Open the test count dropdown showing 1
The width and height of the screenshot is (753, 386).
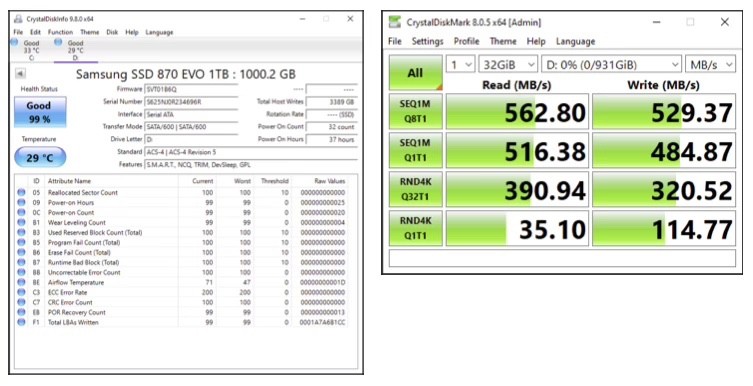461,64
